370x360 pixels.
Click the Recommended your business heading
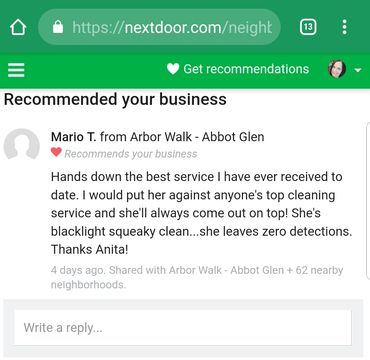(115, 100)
